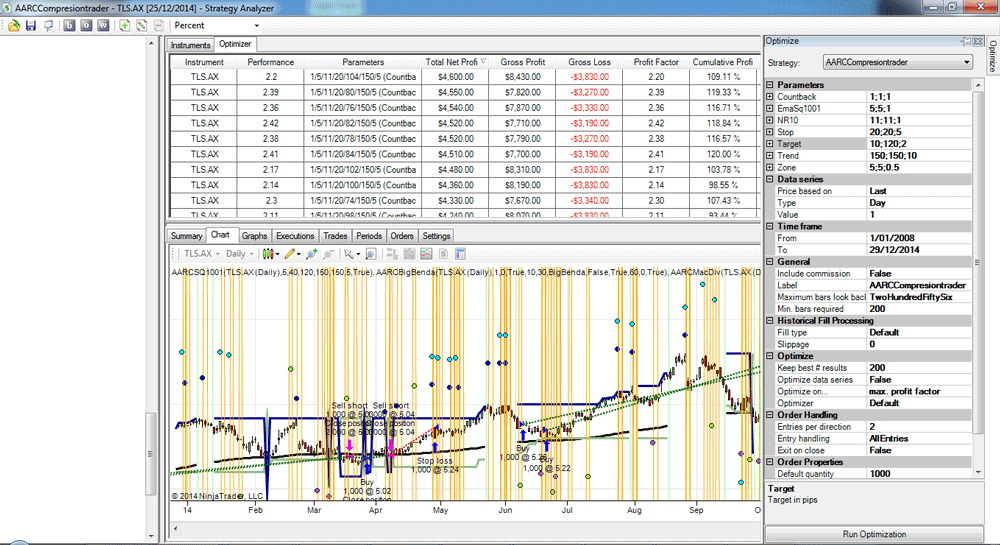Open the Percent display mode dropdown
Screen dimensions: 1000x545
tap(256, 25)
